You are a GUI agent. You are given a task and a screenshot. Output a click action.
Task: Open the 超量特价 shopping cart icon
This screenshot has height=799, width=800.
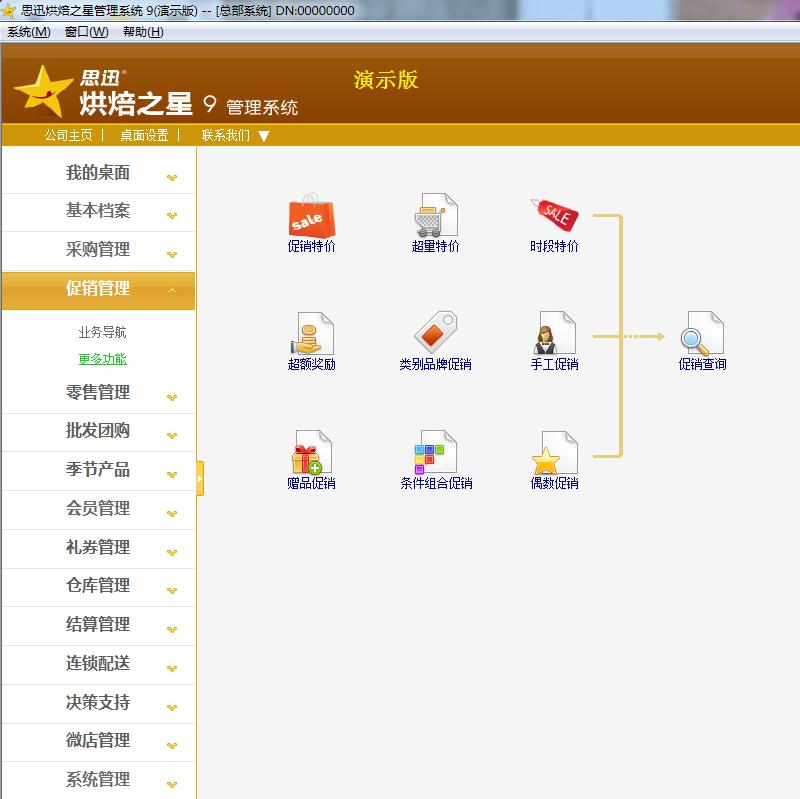(435, 215)
